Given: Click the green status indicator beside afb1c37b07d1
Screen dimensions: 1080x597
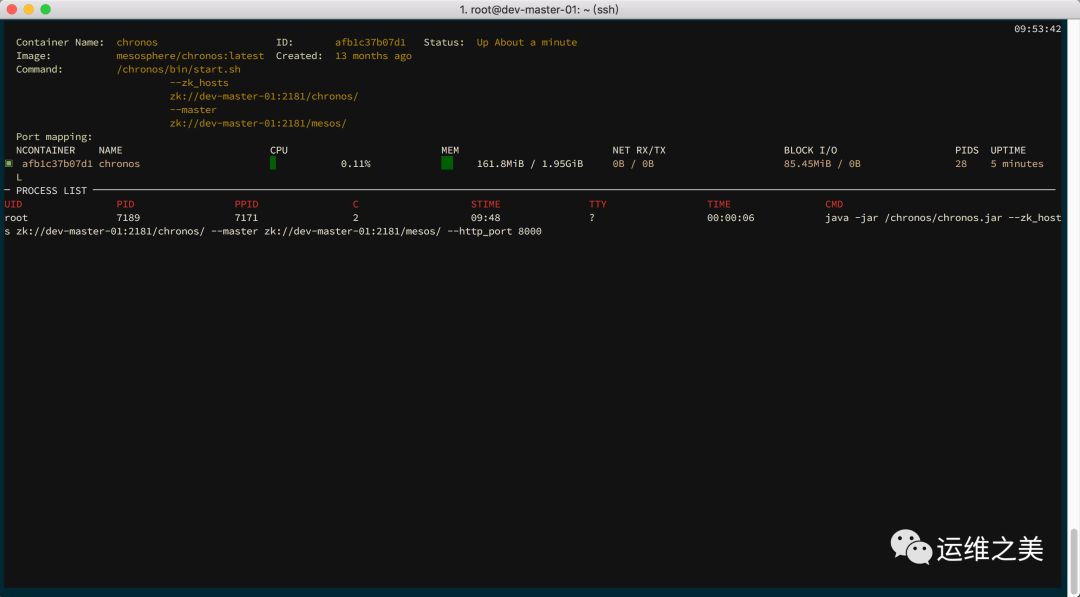Looking at the screenshot, I should (9, 164).
